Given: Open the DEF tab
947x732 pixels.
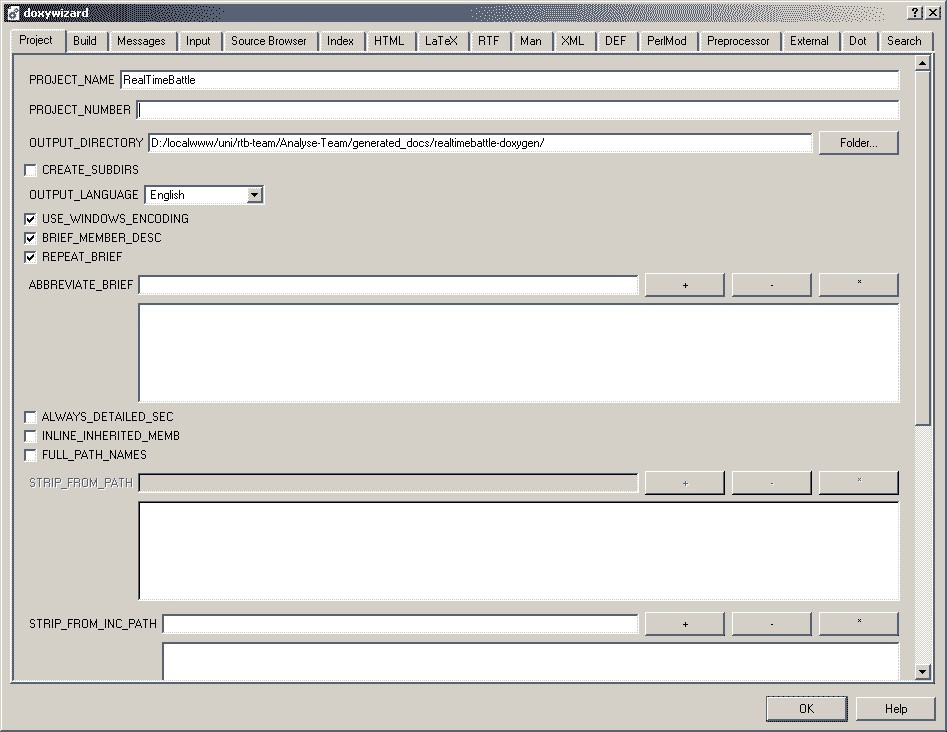Looking at the screenshot, I should 616,40.
